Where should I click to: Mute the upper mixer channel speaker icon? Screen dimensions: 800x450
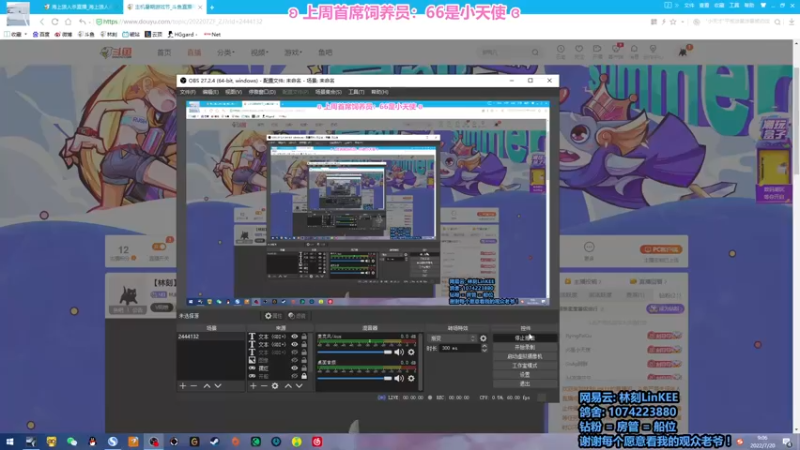click(399, 352)
